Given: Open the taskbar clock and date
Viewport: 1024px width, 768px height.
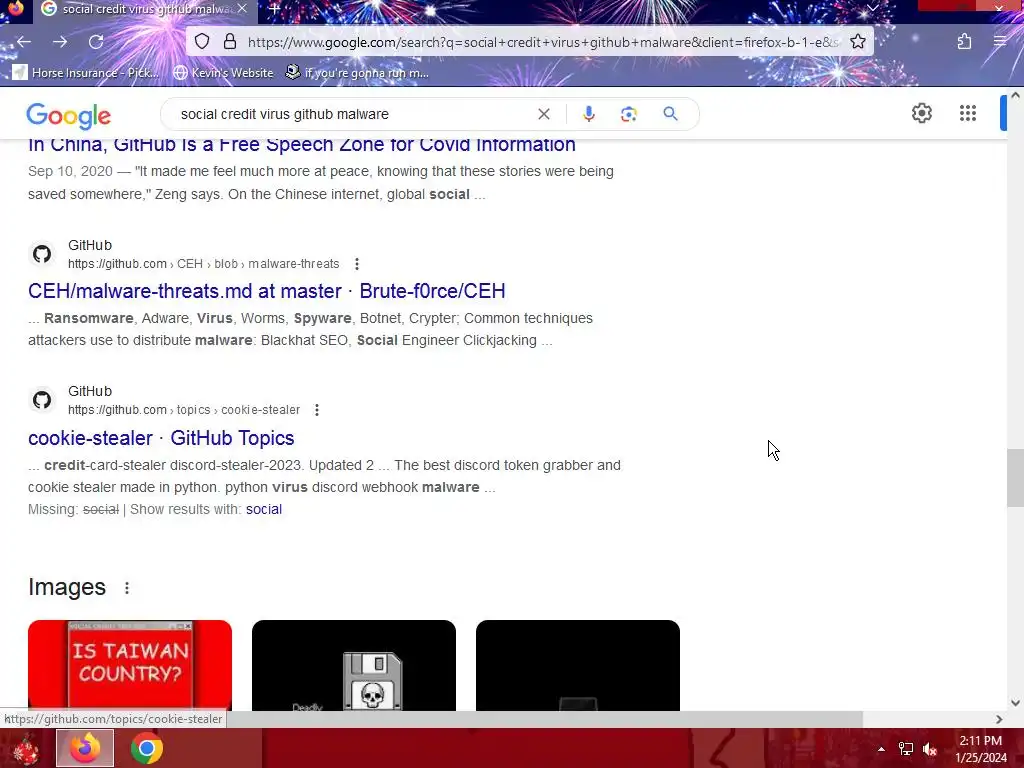Looking at the screenshot, I should tap(980, 749).
